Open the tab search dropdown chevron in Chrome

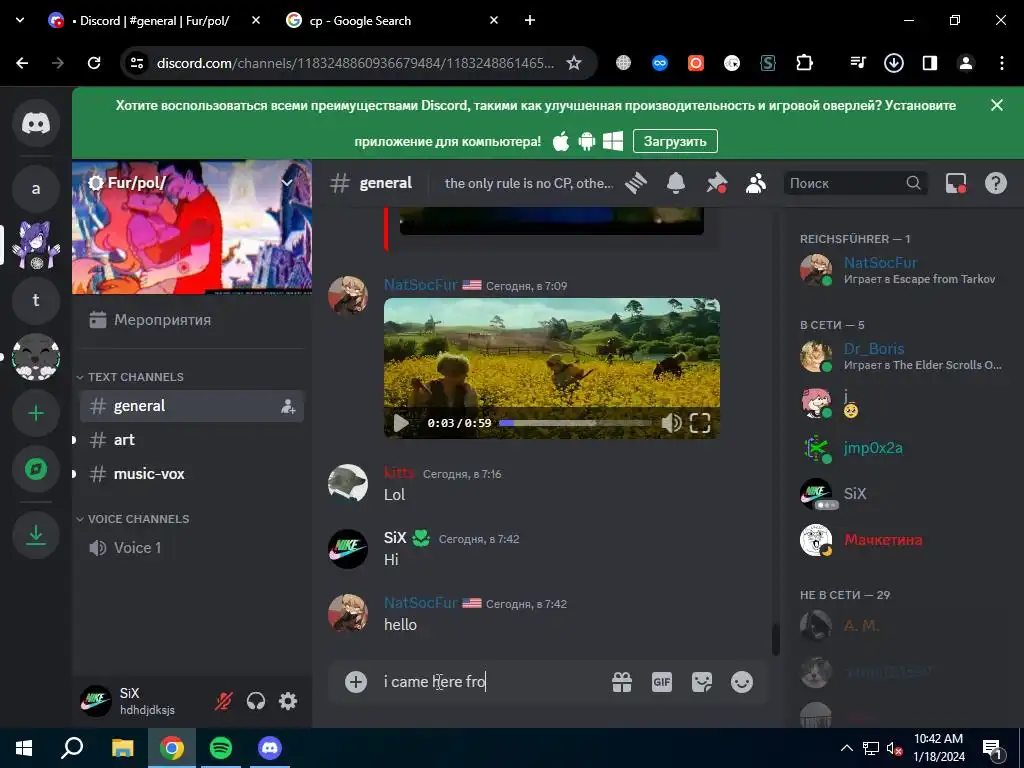pyautogui.click(x=20, y=21)
